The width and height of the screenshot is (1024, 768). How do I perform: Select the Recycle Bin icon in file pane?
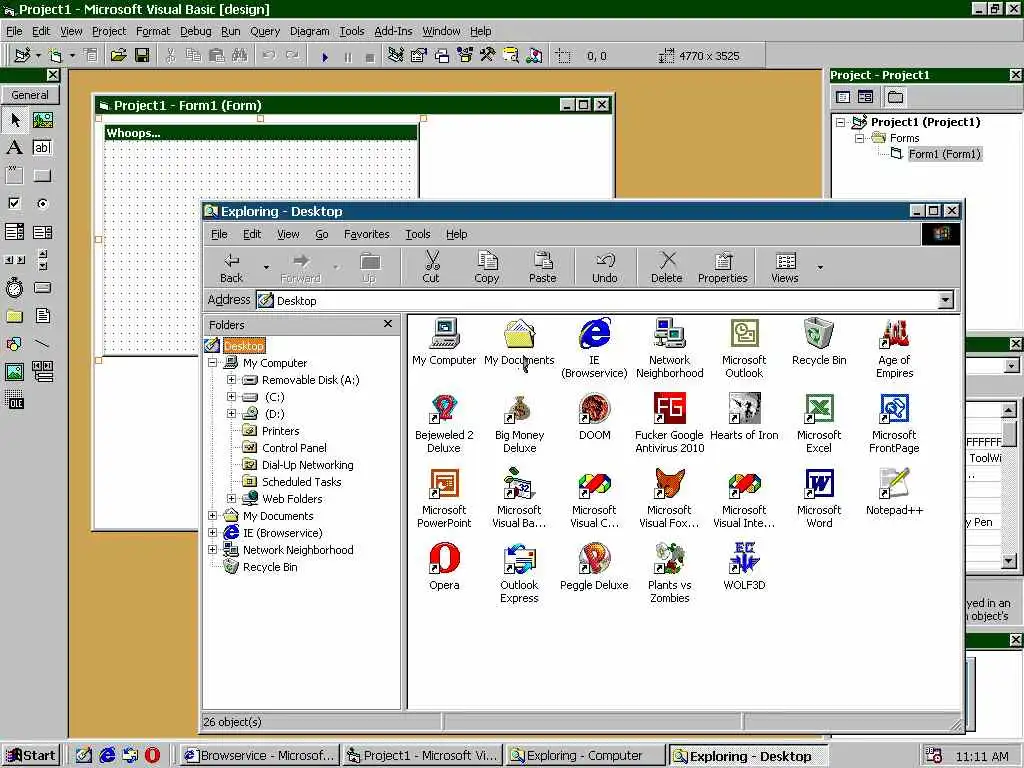pos(819,342)
